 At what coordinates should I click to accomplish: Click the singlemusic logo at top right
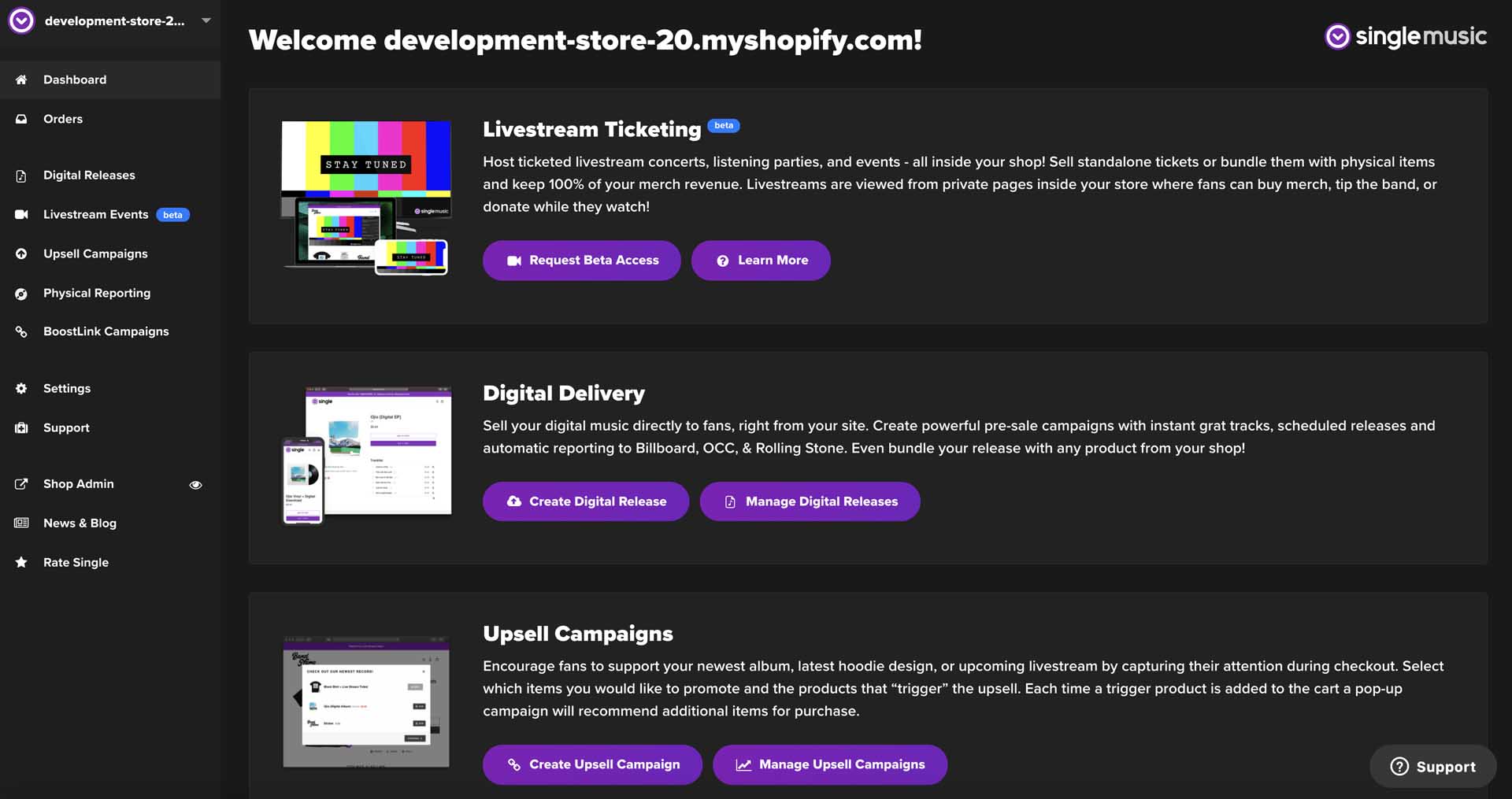pos(1406,36)
